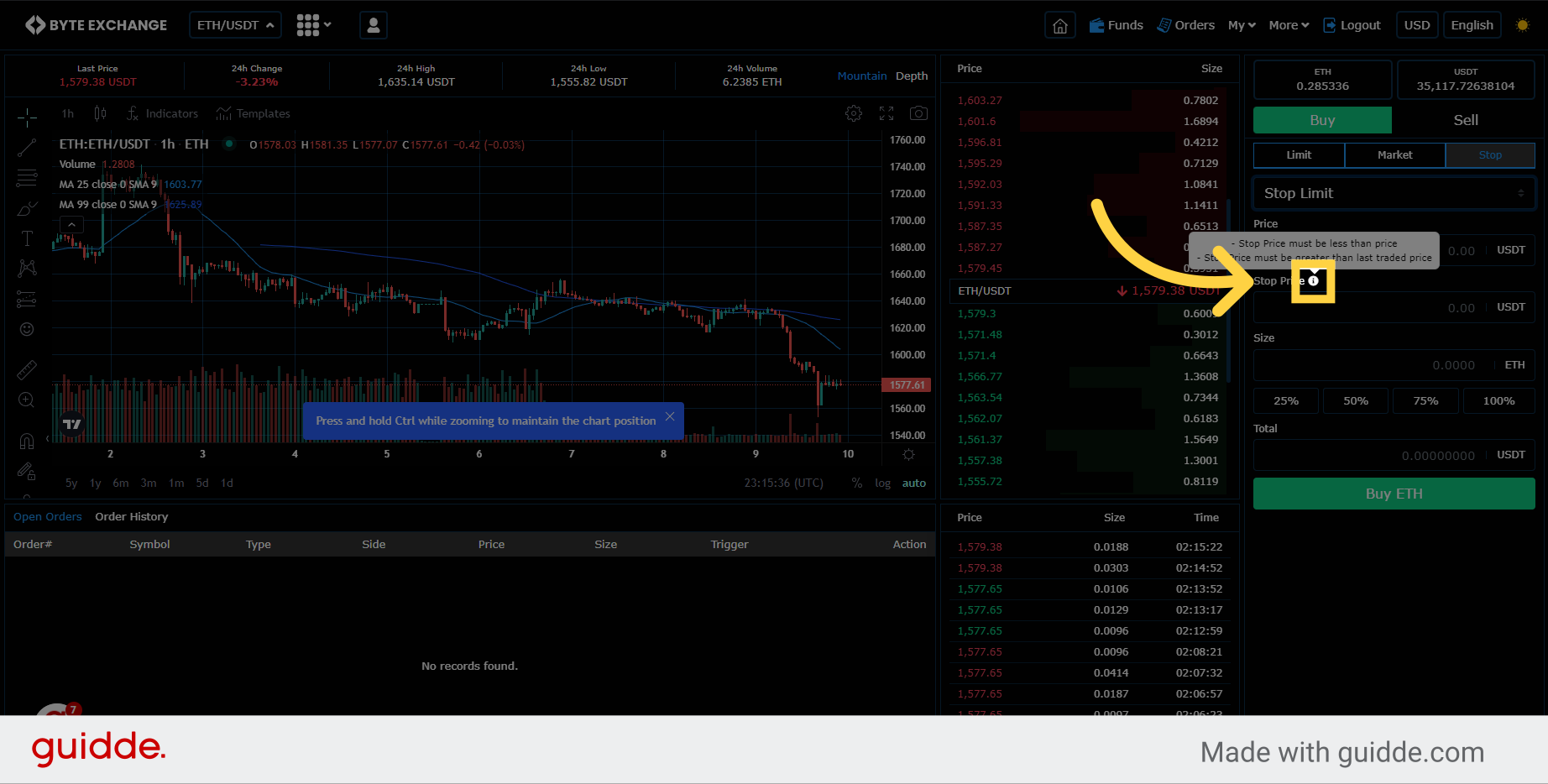Screen dimensions: 1548x784
Task: Set order size to 75%
Action: pos(1425,400)
